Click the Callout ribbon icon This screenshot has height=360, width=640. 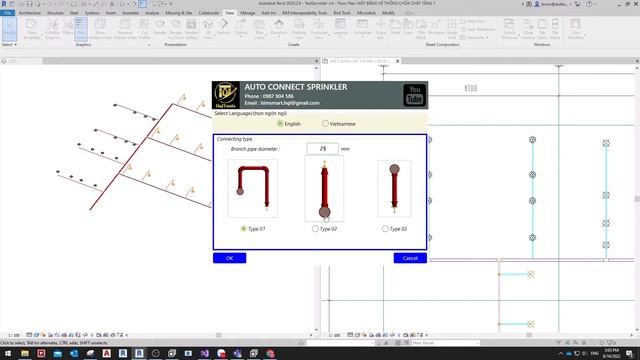(x=241, y=28)
